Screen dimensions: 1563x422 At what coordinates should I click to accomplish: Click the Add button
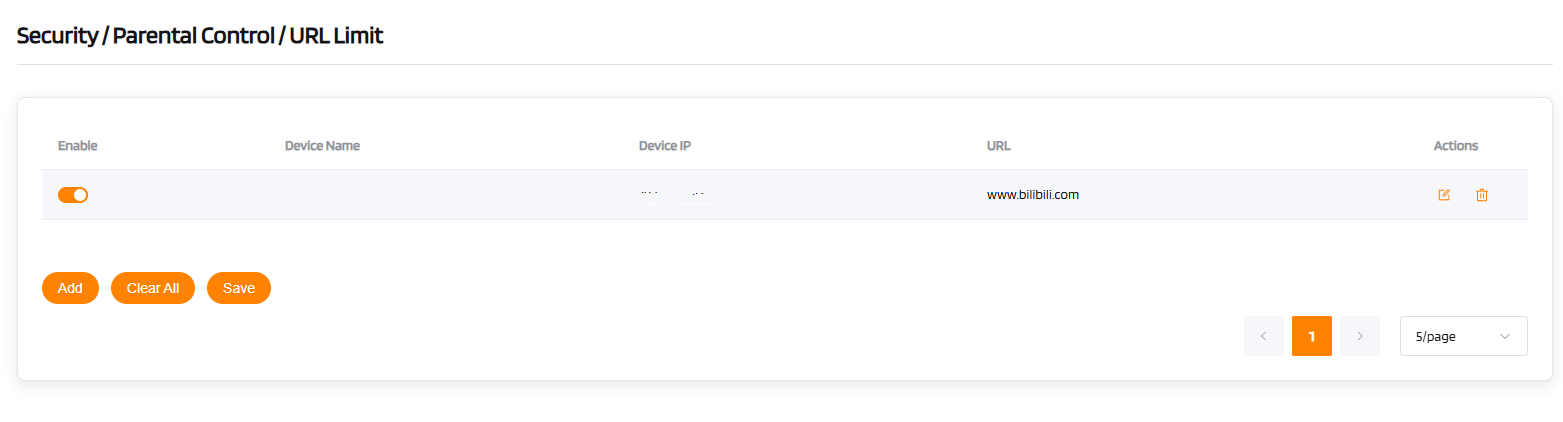click(70, 288)
